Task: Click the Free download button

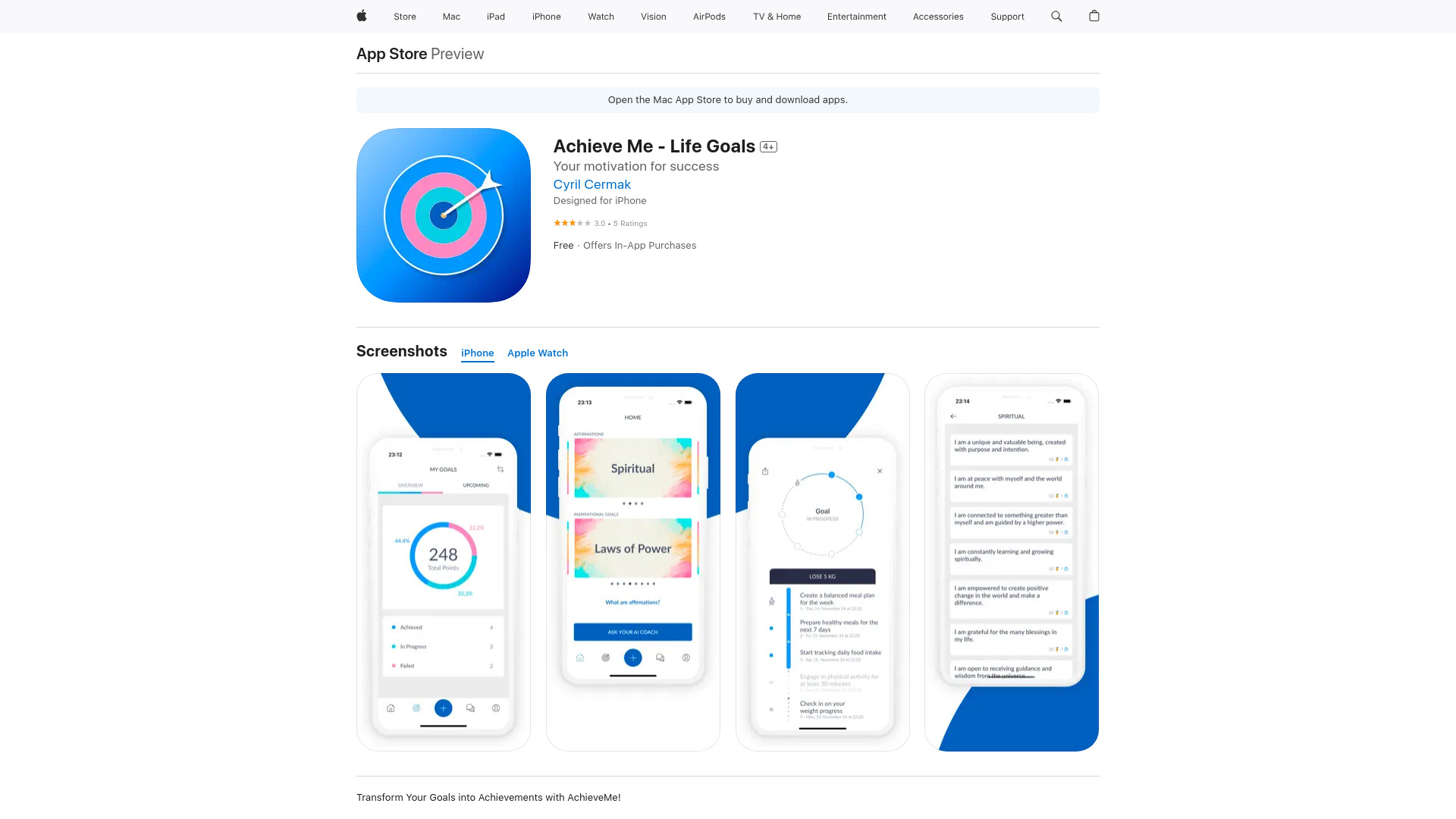Action: [x=563, y=245]
